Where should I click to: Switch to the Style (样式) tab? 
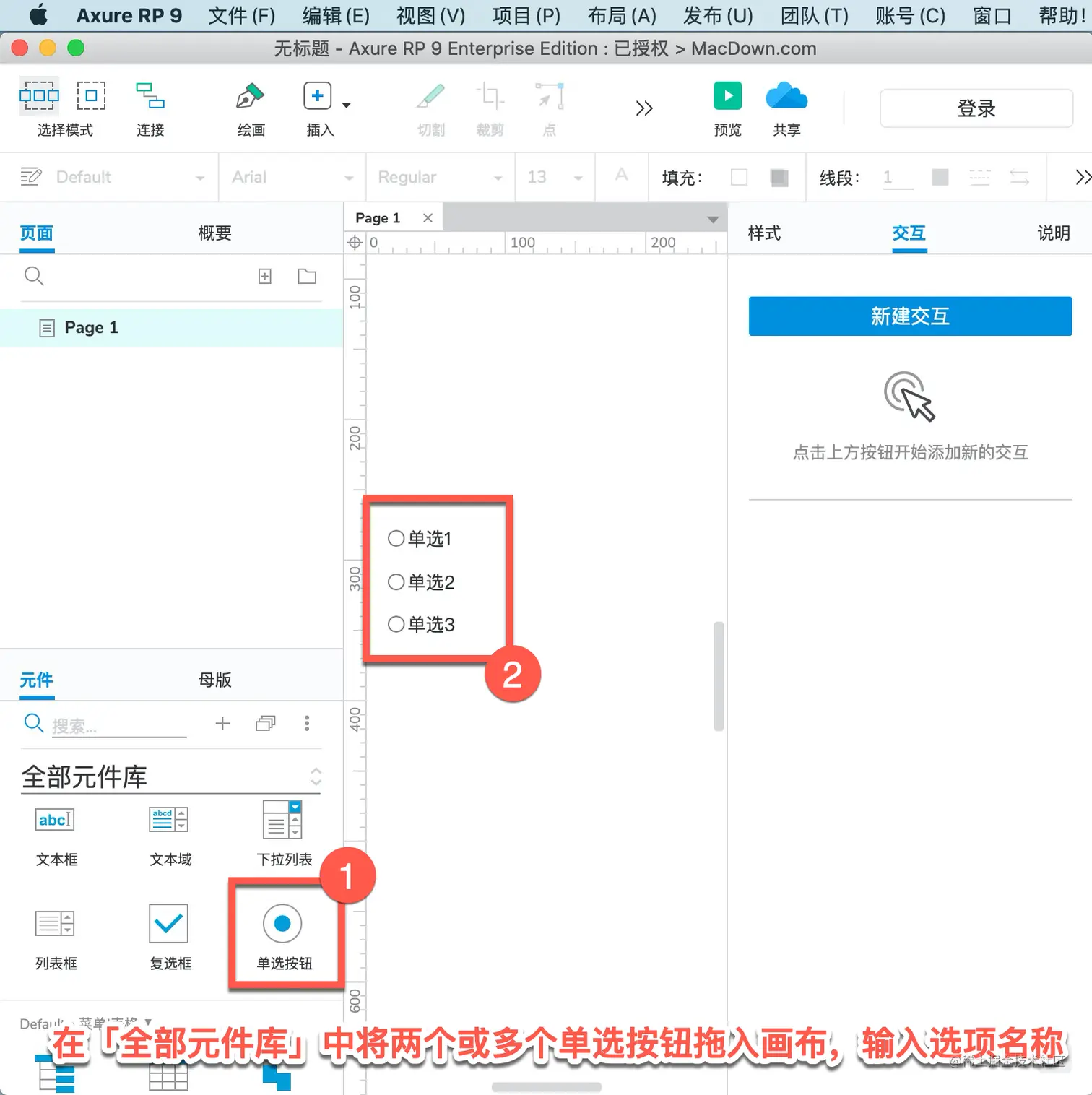coord(764,233)
